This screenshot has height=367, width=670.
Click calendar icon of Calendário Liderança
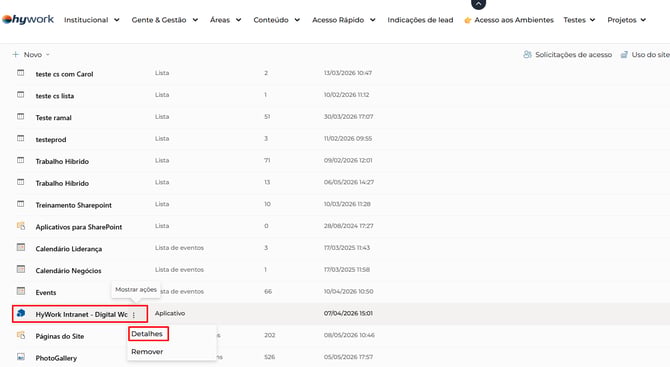21,247
